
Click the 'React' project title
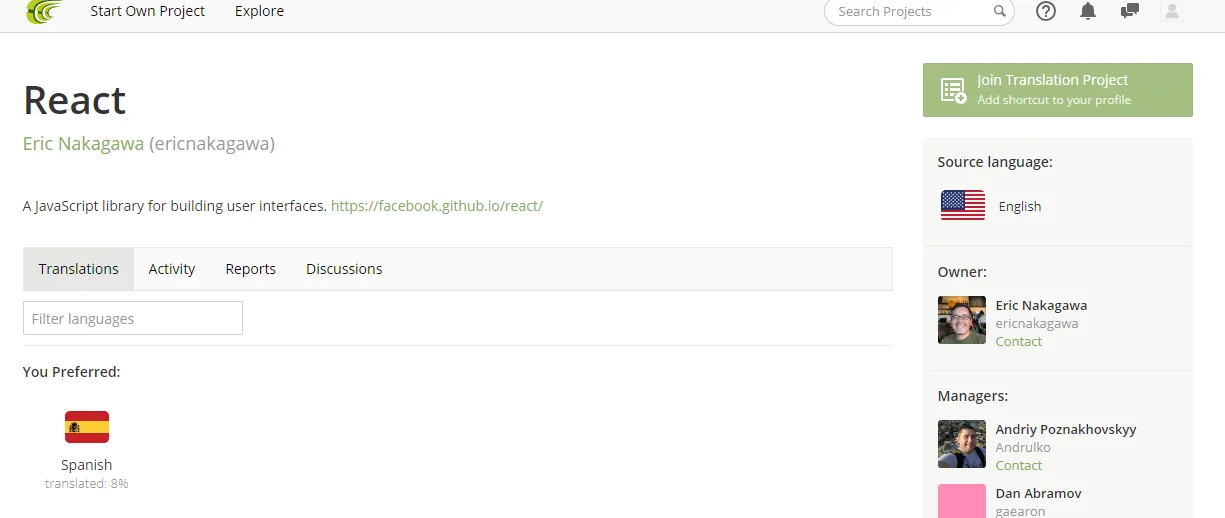point(75,100)
